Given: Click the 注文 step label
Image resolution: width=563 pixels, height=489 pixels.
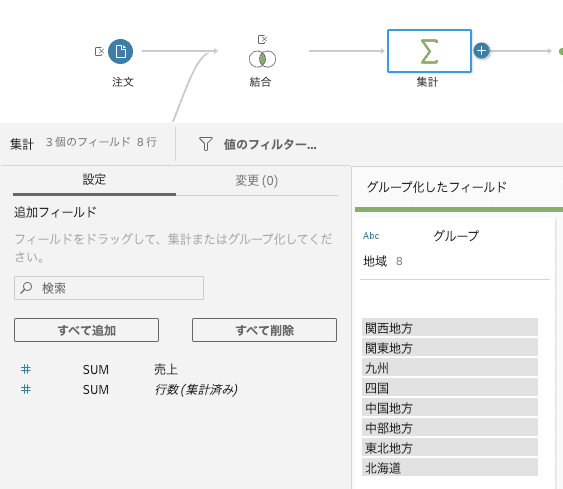Looking at the screenshot, I should [x=123, y=82].
